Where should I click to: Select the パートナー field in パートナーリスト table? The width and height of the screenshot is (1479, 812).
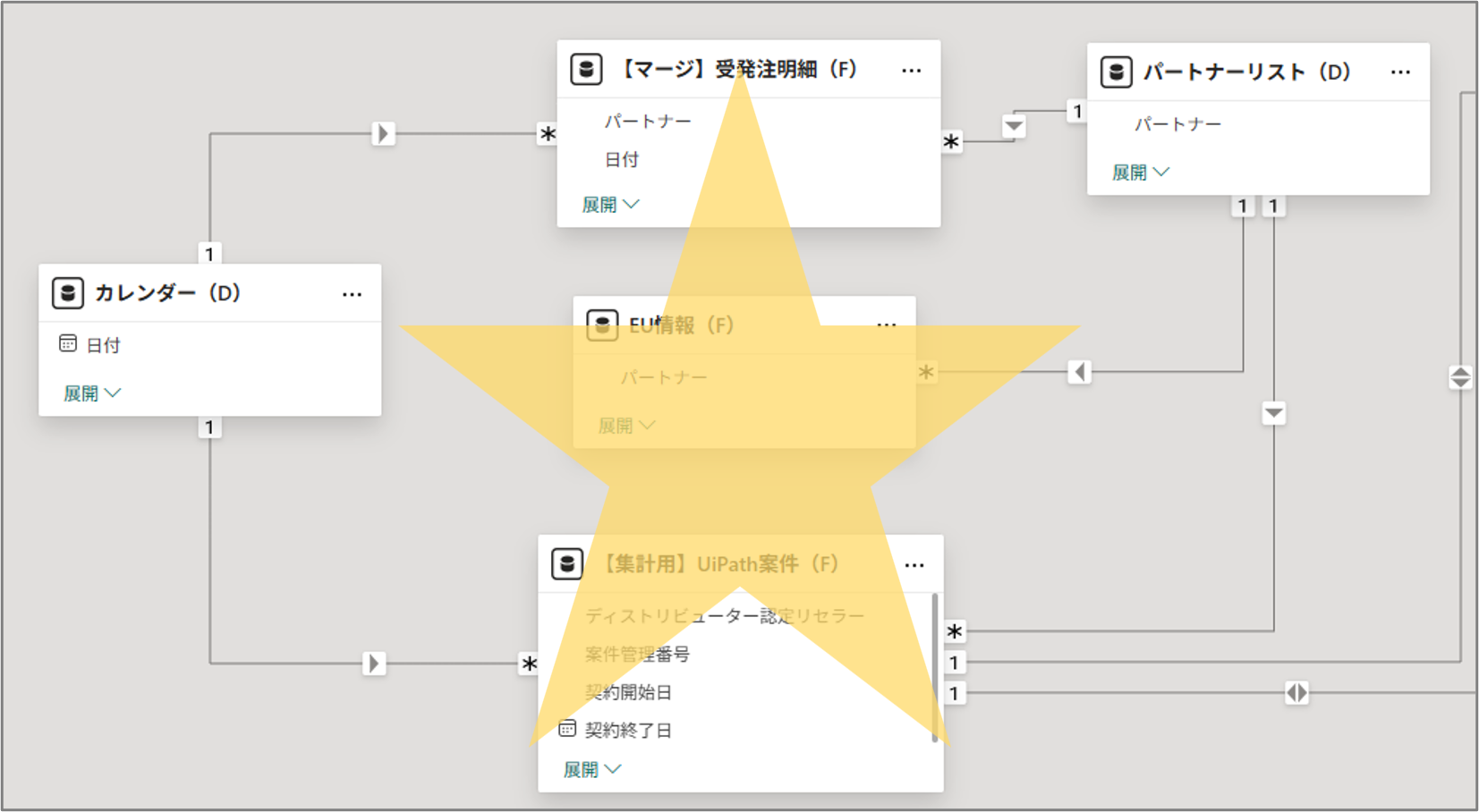[x=1177, y=124]
